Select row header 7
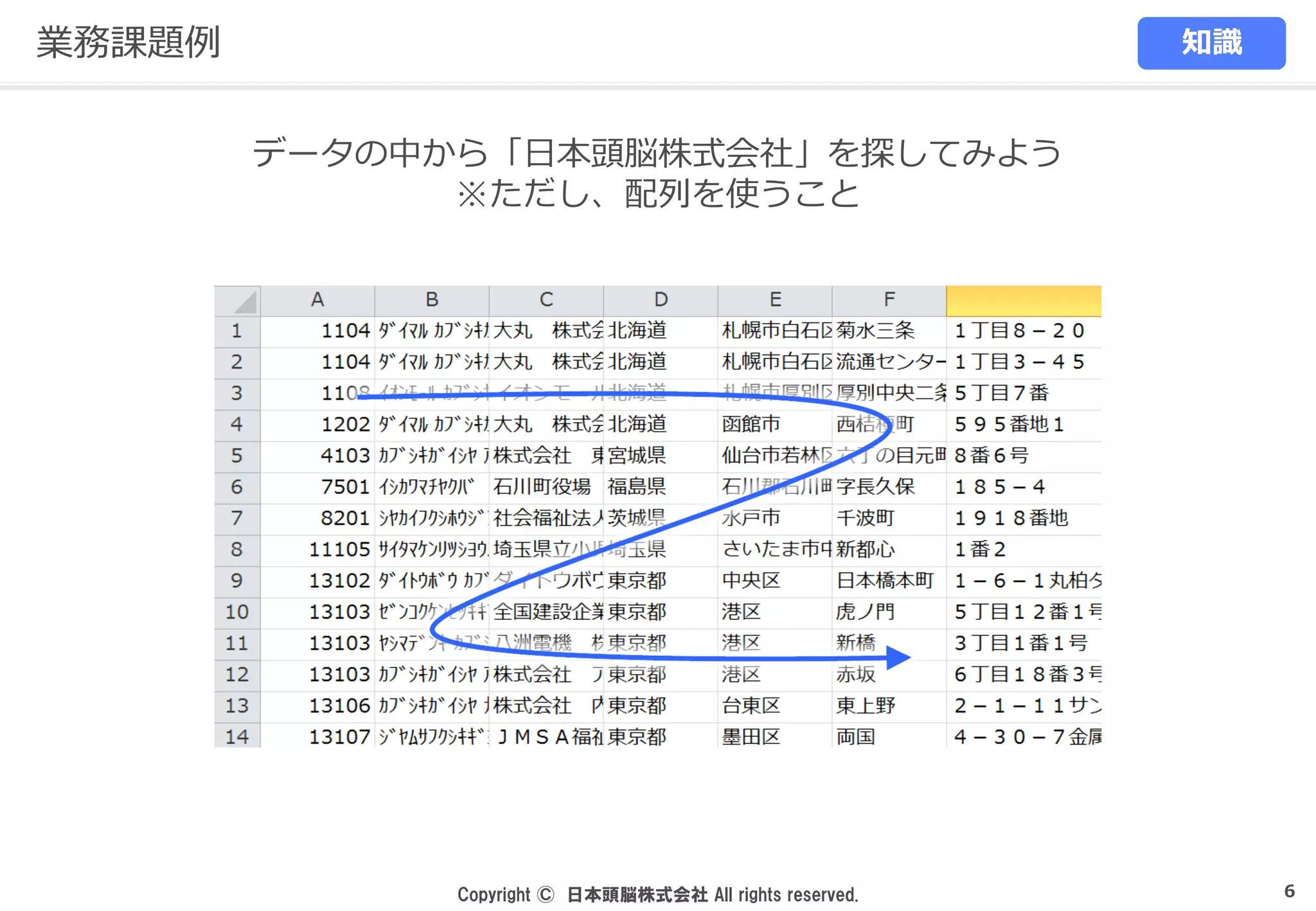 (x=237, y=519)
